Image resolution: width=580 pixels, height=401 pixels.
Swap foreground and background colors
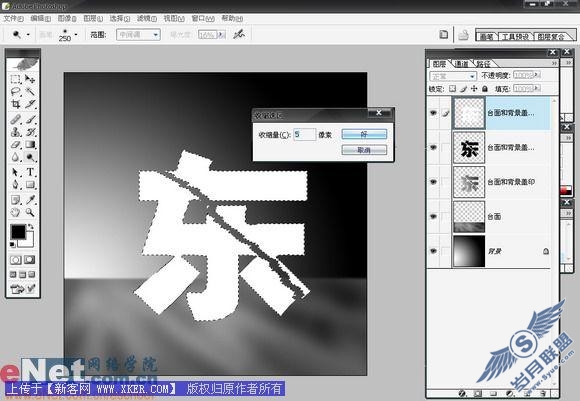point(31,226)
